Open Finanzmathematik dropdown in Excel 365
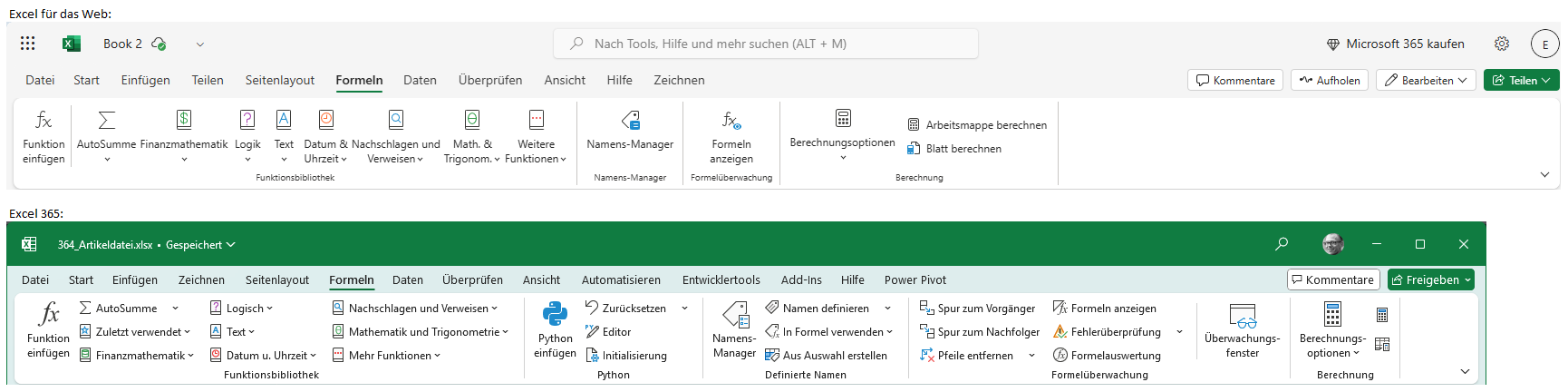The width and height of the screenshot is (1568, 392). click(136, 356)
